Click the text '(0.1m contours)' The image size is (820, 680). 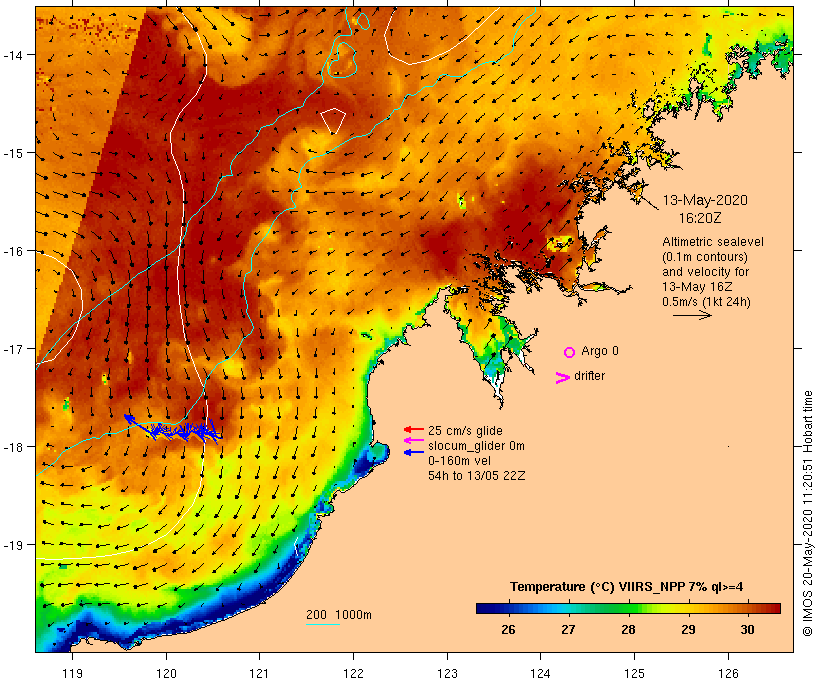[x=705, y=257]
